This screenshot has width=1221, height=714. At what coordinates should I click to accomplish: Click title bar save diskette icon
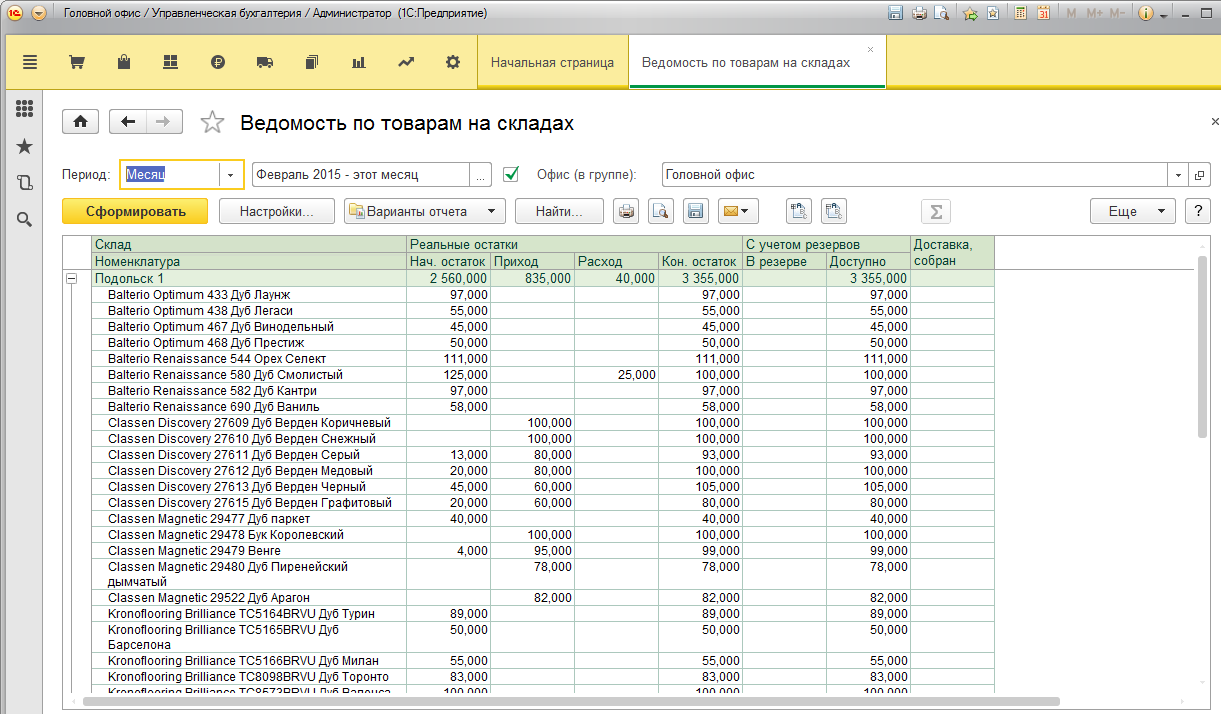click(896, 14)
